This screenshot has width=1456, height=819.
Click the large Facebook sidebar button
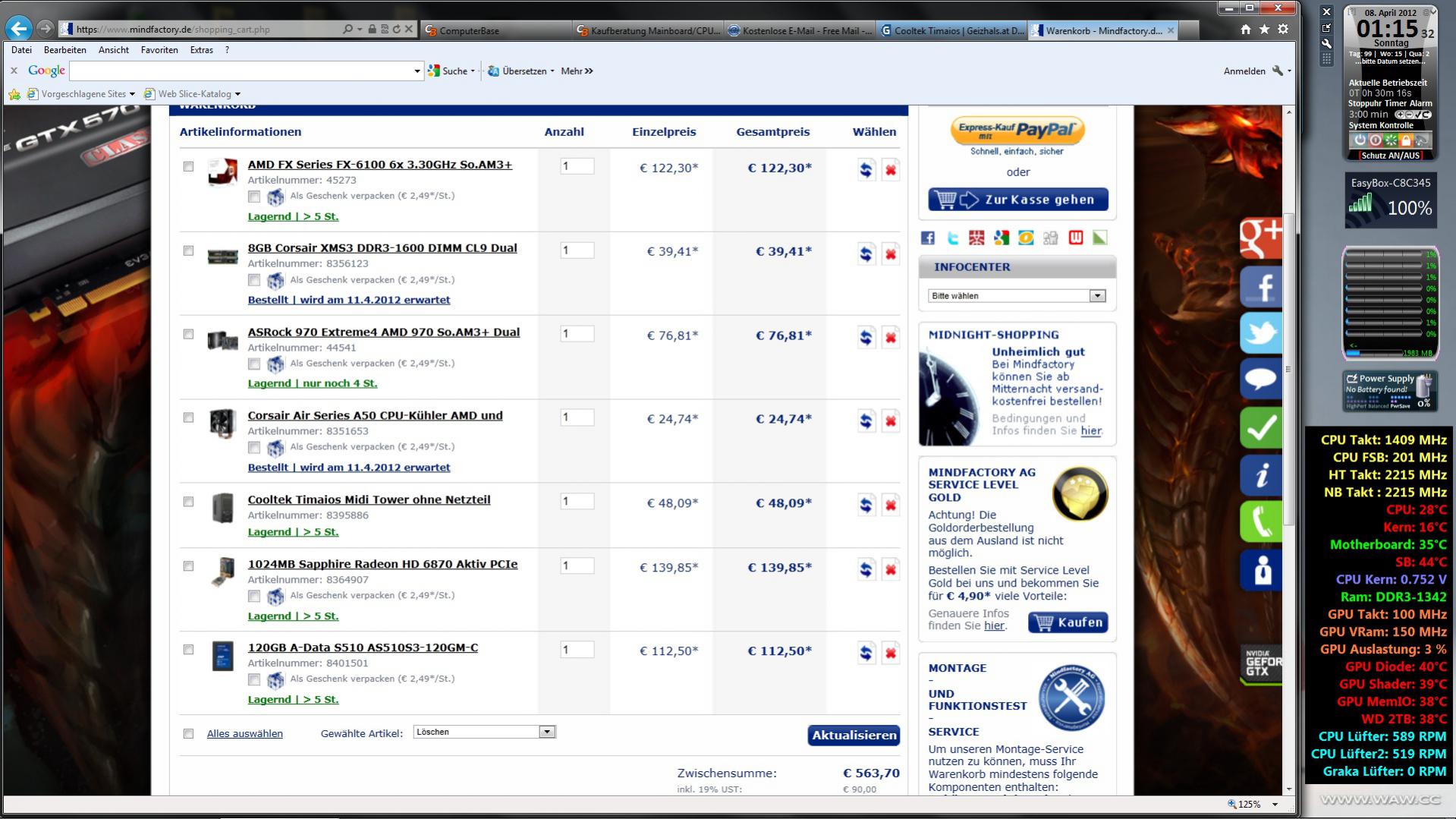point(1261,286)
